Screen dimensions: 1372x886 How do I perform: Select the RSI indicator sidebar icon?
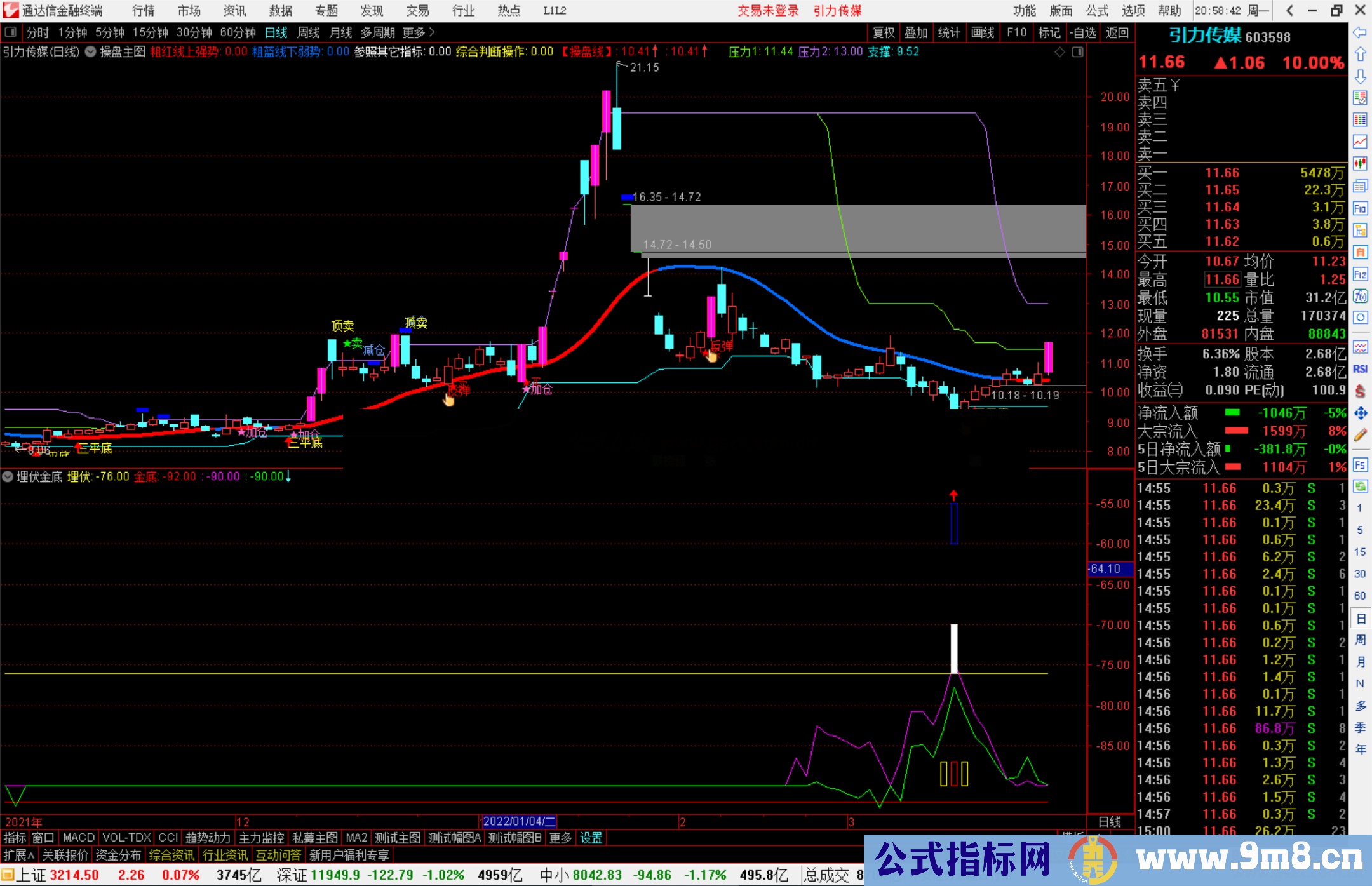[x=1360, y=369]
